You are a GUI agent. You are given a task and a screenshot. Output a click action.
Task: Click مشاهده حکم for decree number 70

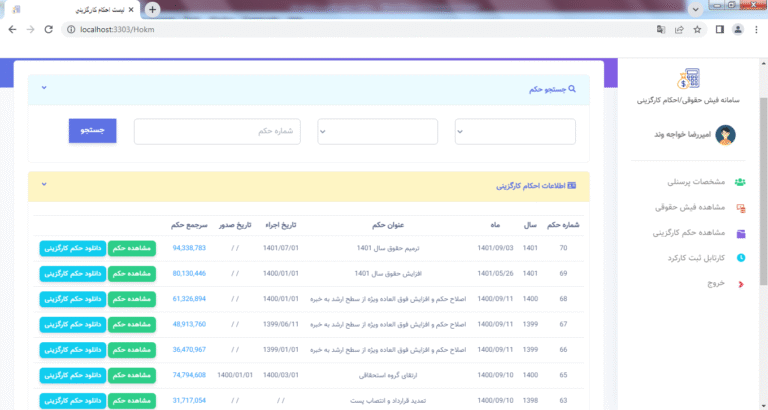pos(131,247)
